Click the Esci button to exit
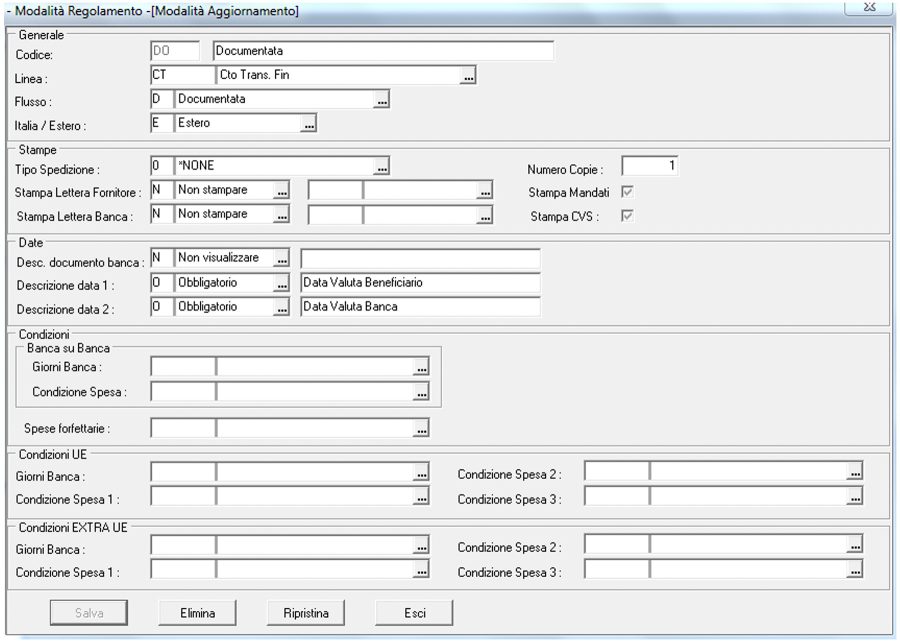Viewport: 900px width, 643px height. coord(414,613)
